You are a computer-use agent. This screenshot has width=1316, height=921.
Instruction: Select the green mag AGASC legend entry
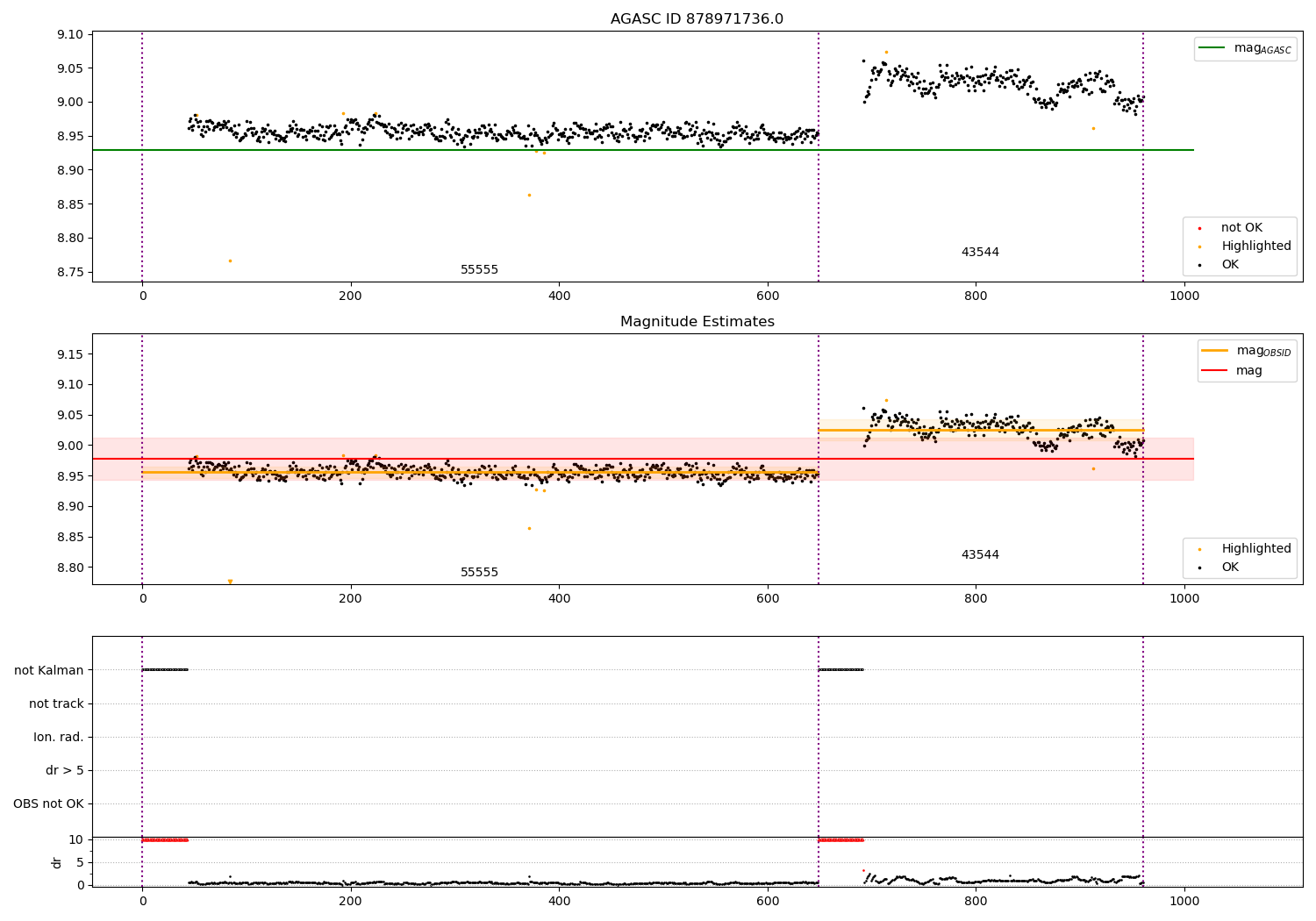tap(1245, 48)
